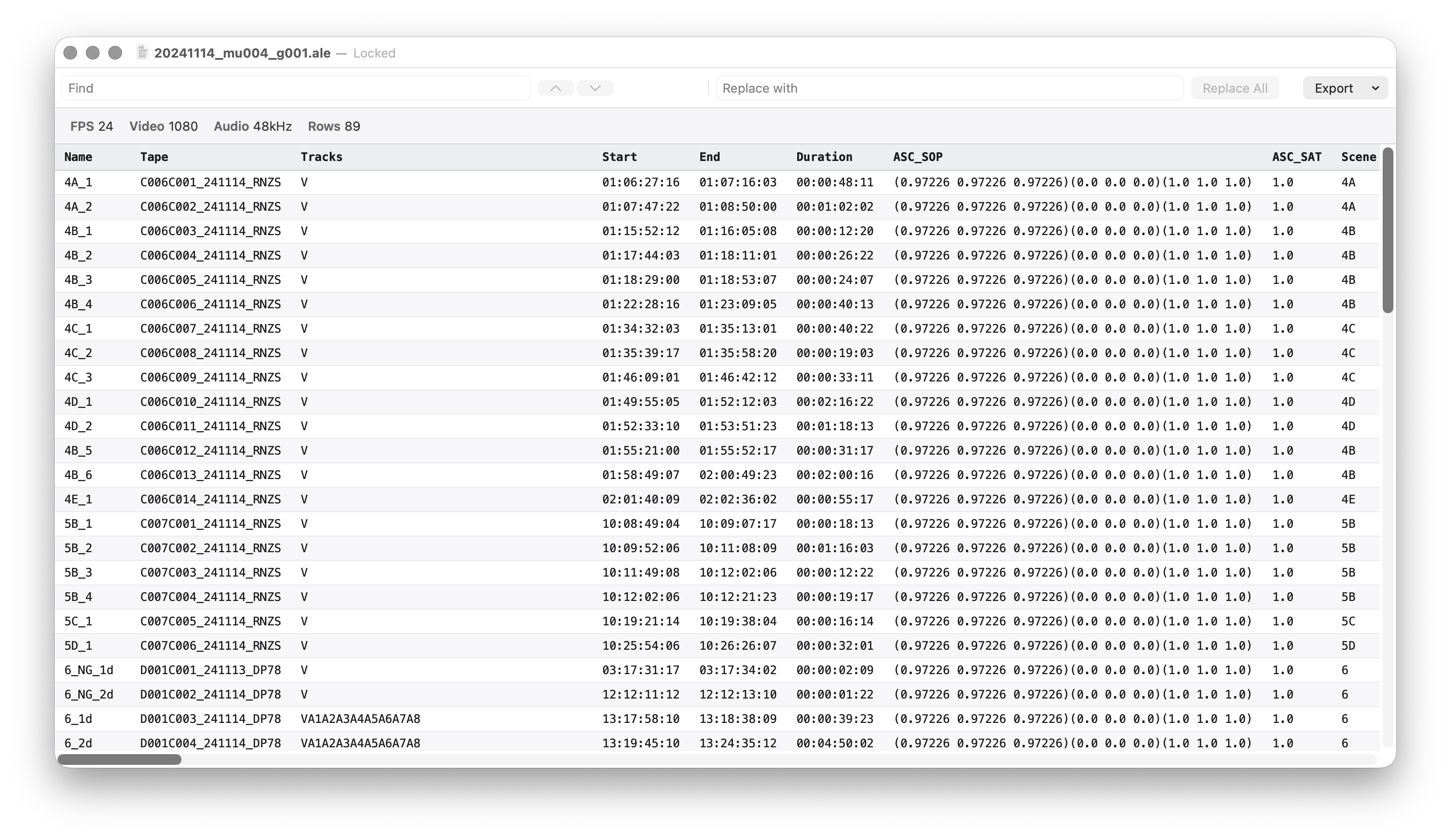Select the 4C_1 name cell
The height and width of the screenshot is (840, 1451).
click(79, 329)
